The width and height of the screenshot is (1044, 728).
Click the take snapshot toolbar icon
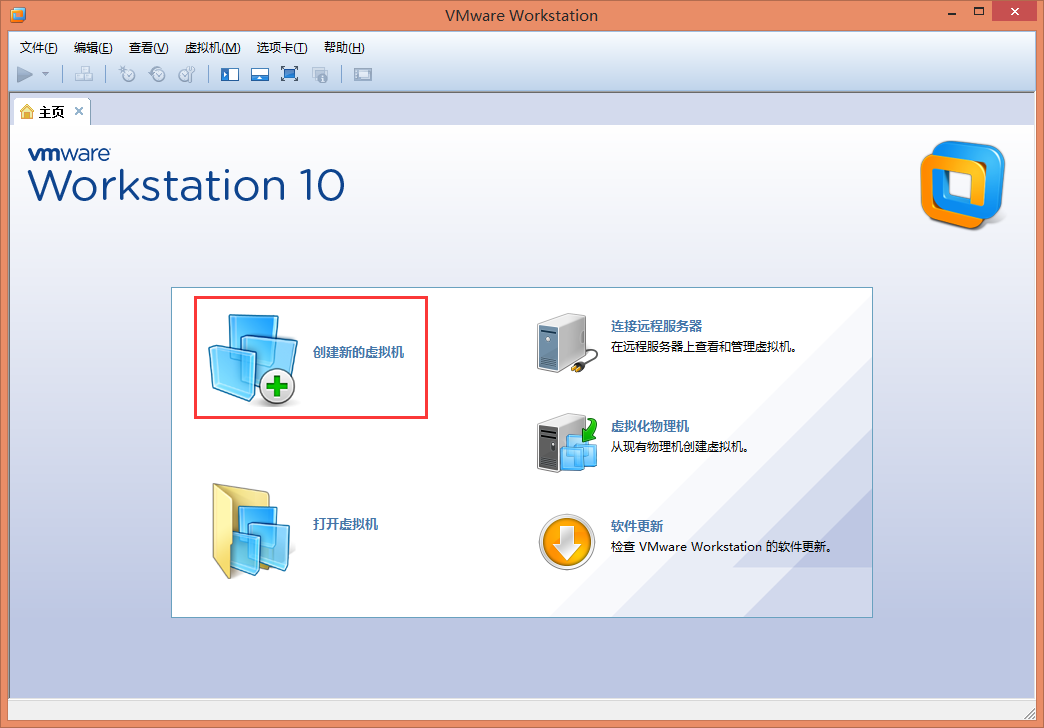click(x=127, y=75)
